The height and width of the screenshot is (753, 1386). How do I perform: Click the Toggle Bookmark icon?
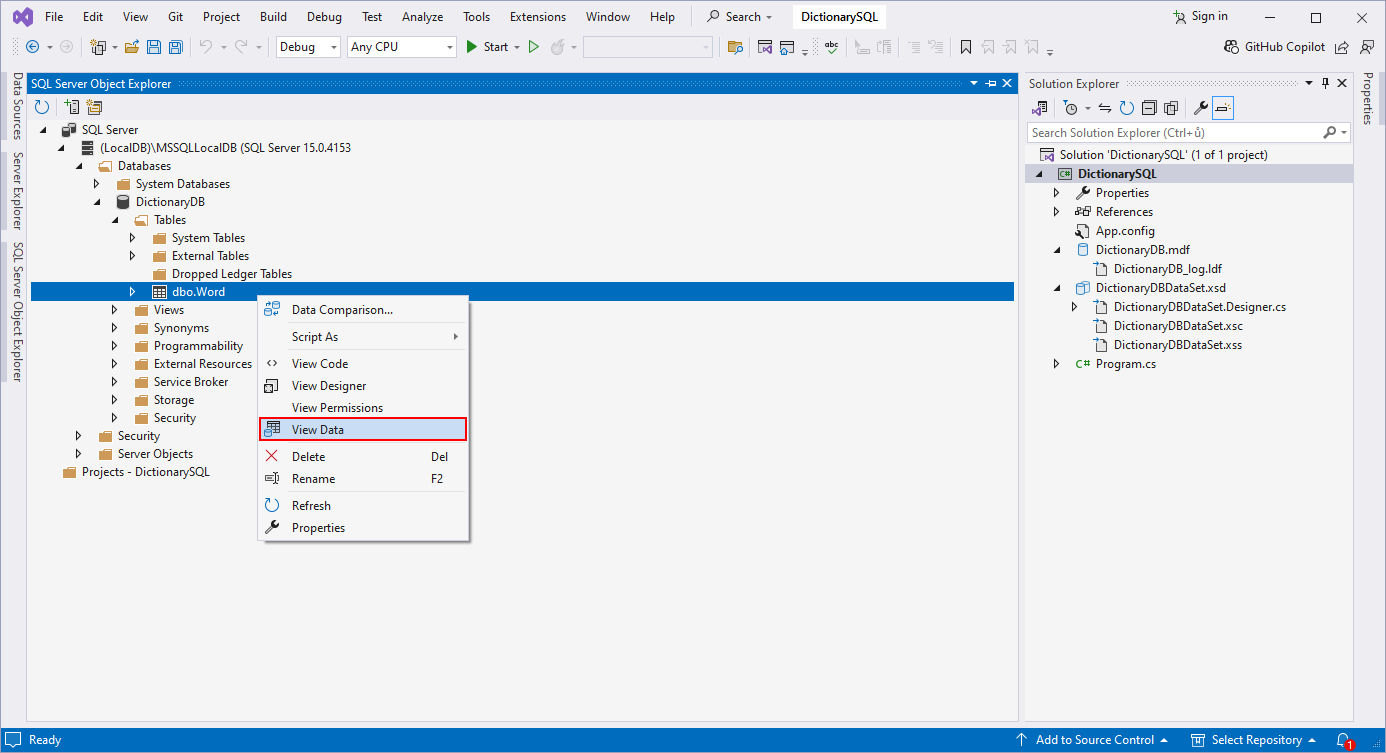966,47
